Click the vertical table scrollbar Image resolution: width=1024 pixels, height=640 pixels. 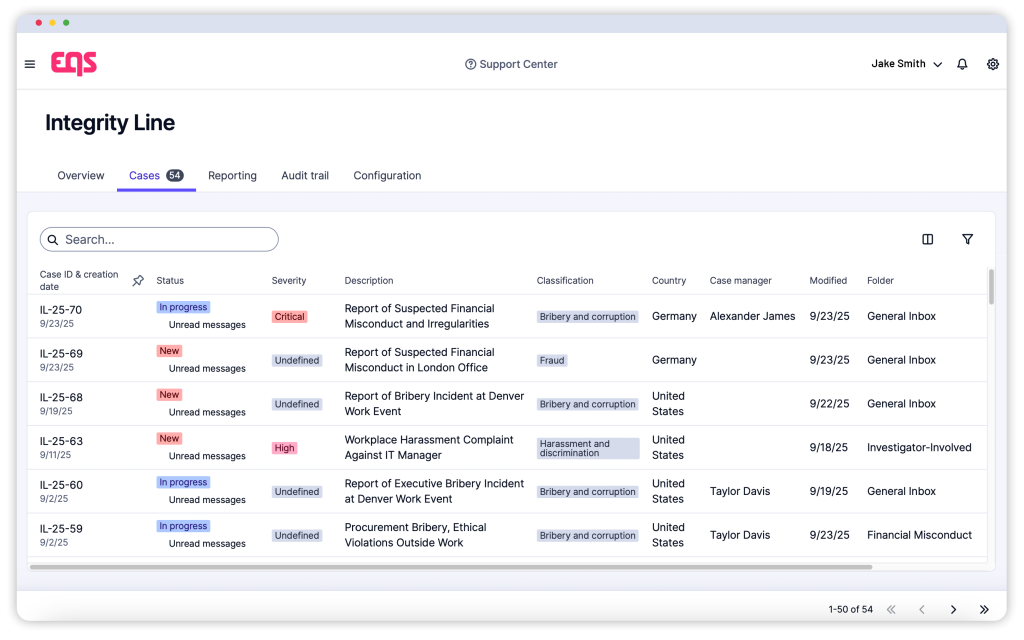[991, 286]
